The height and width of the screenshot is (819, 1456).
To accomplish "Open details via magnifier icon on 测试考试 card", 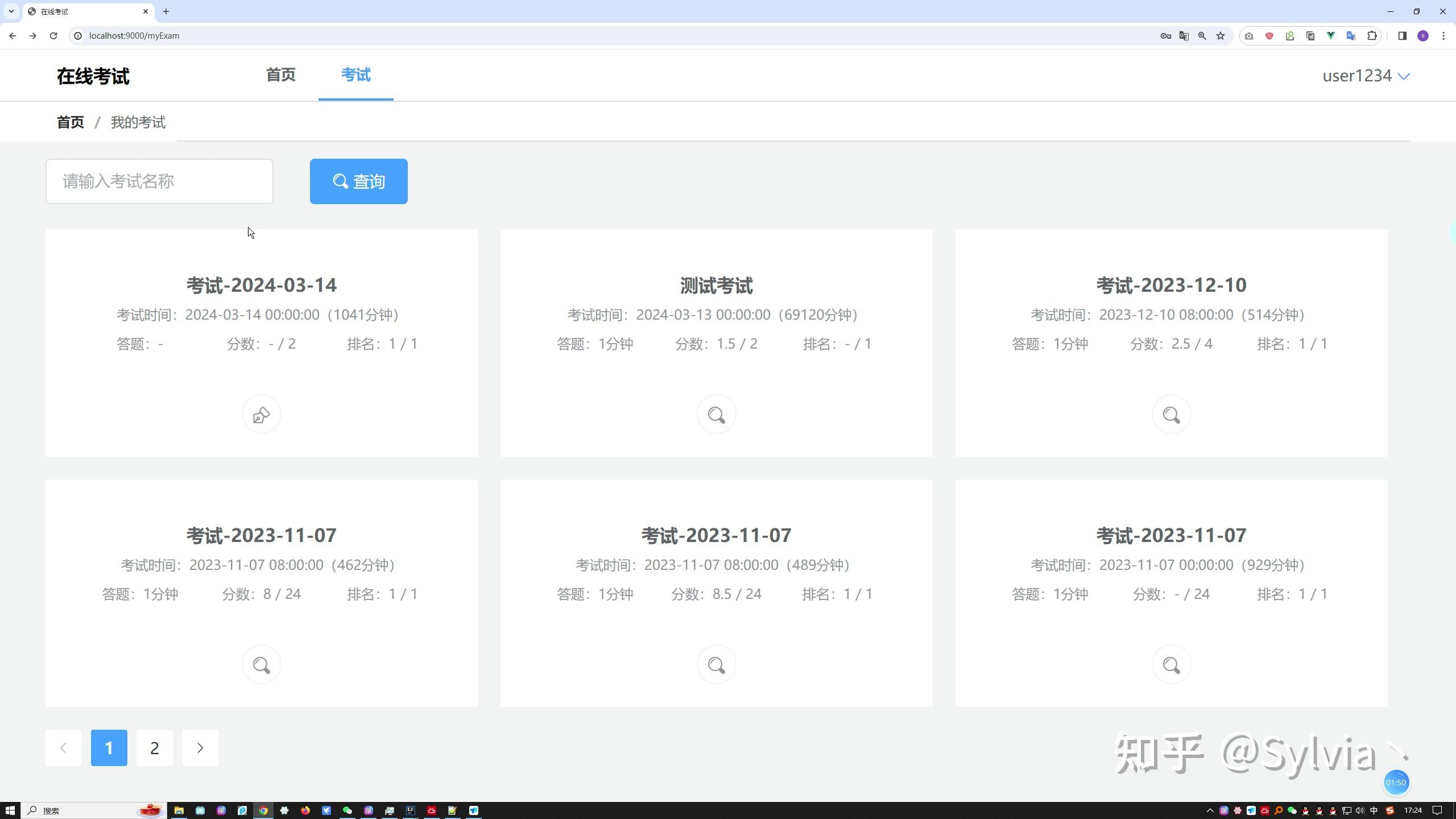I will click(x=715, y=414).
